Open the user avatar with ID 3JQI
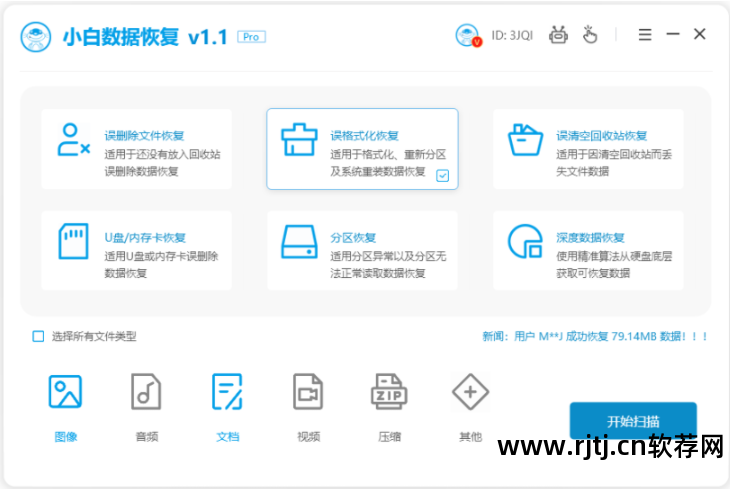This screenshot has height=492, width=733. (x=468, y=35)
